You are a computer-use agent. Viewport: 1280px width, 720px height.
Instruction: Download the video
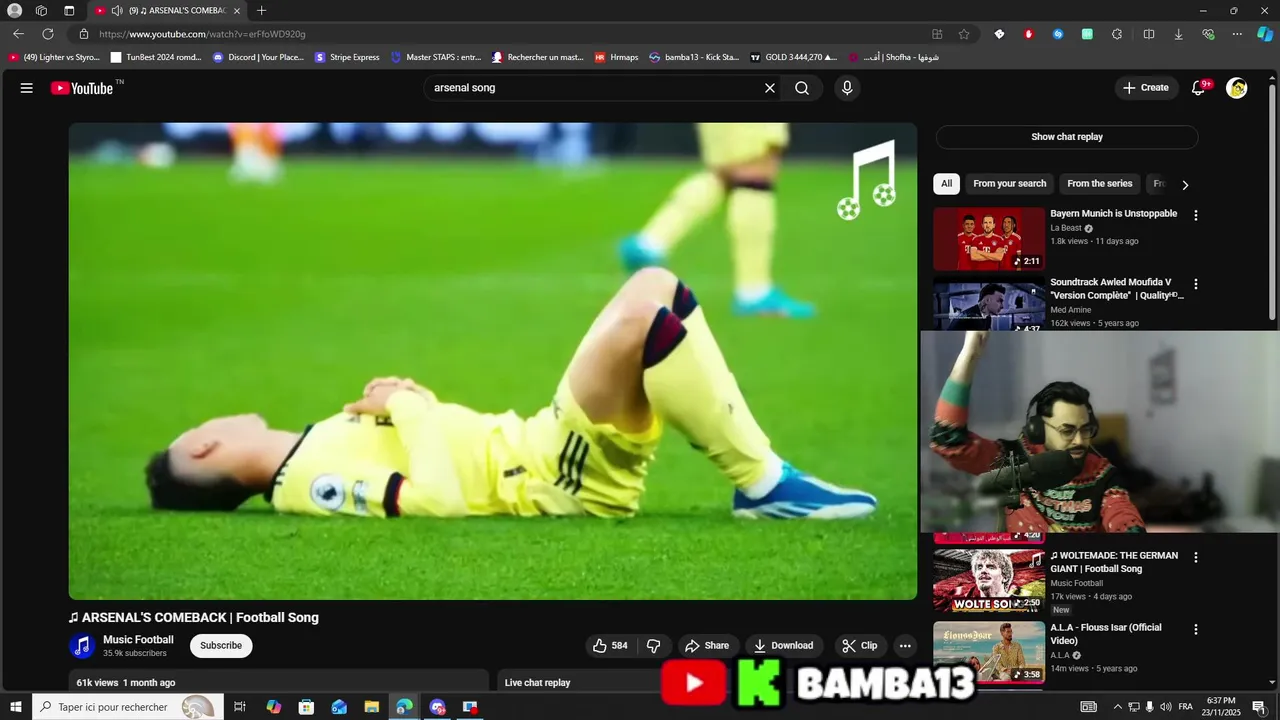tap(784, 646)
